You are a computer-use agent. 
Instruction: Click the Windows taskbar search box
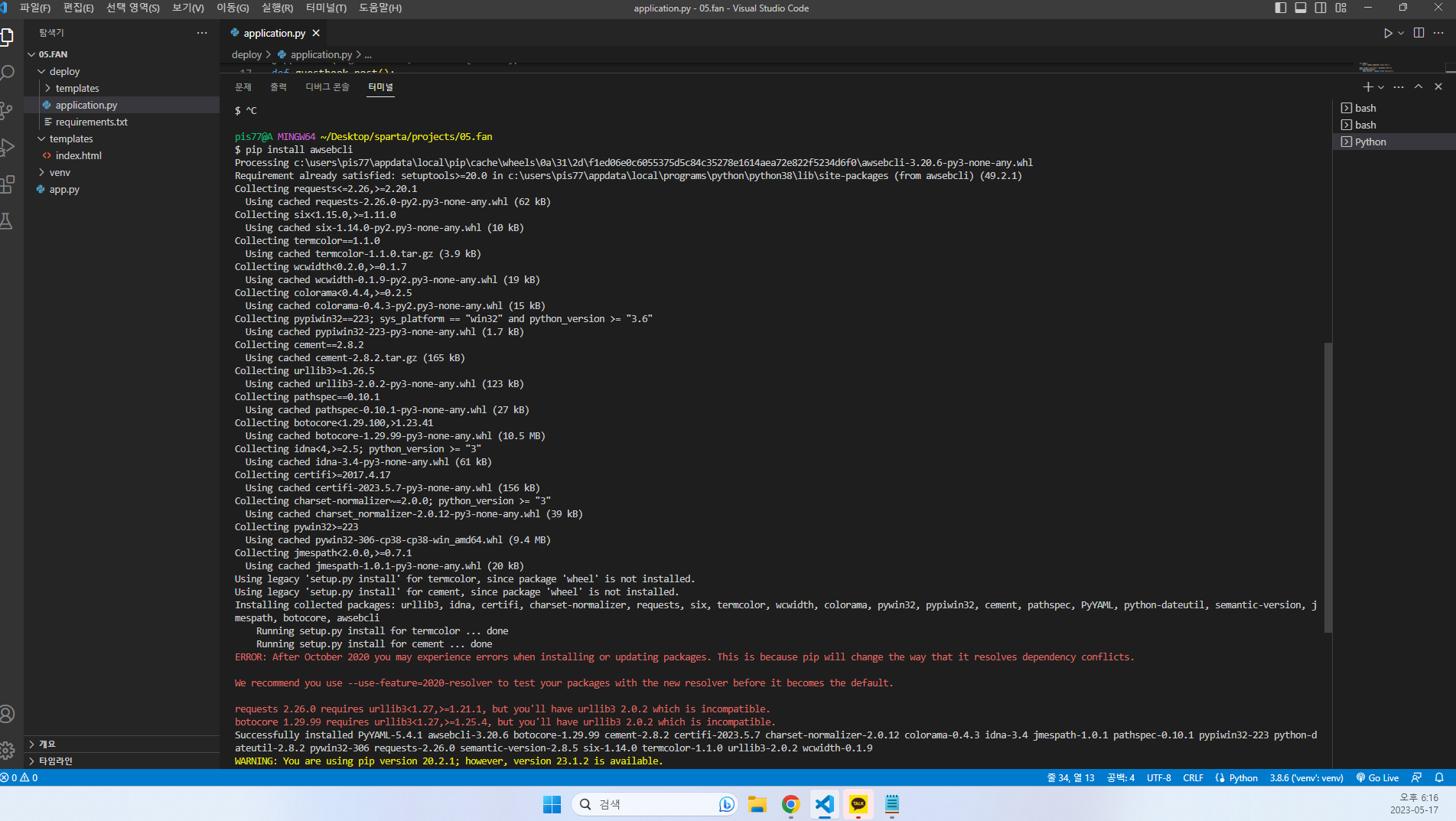click(x=655, y=804)
